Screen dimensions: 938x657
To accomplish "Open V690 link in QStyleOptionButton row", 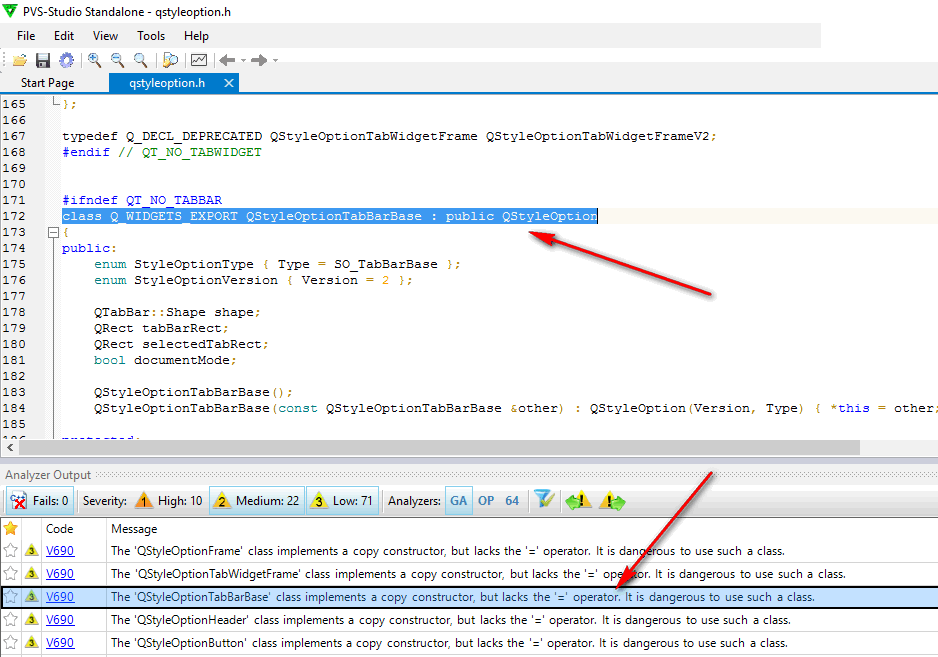I will click(x=60, y=643).
